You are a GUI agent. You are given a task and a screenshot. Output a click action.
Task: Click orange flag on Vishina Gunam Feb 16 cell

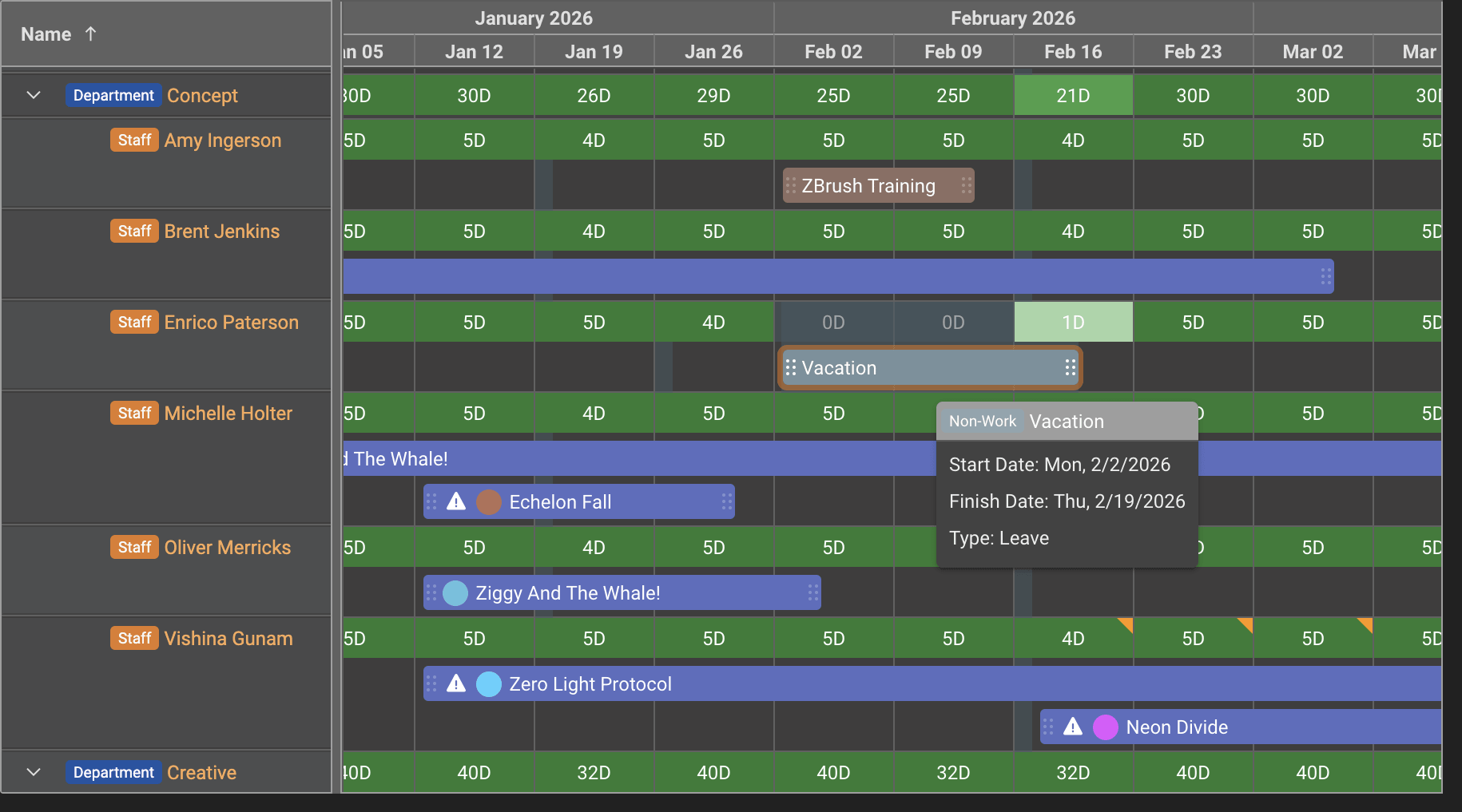(x=1126, y=624)
